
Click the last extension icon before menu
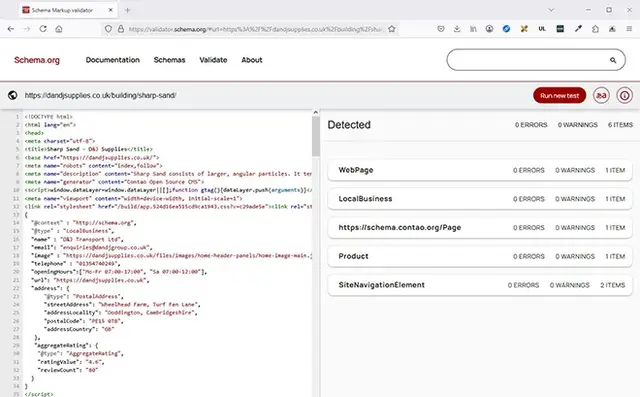pos(612,29)
